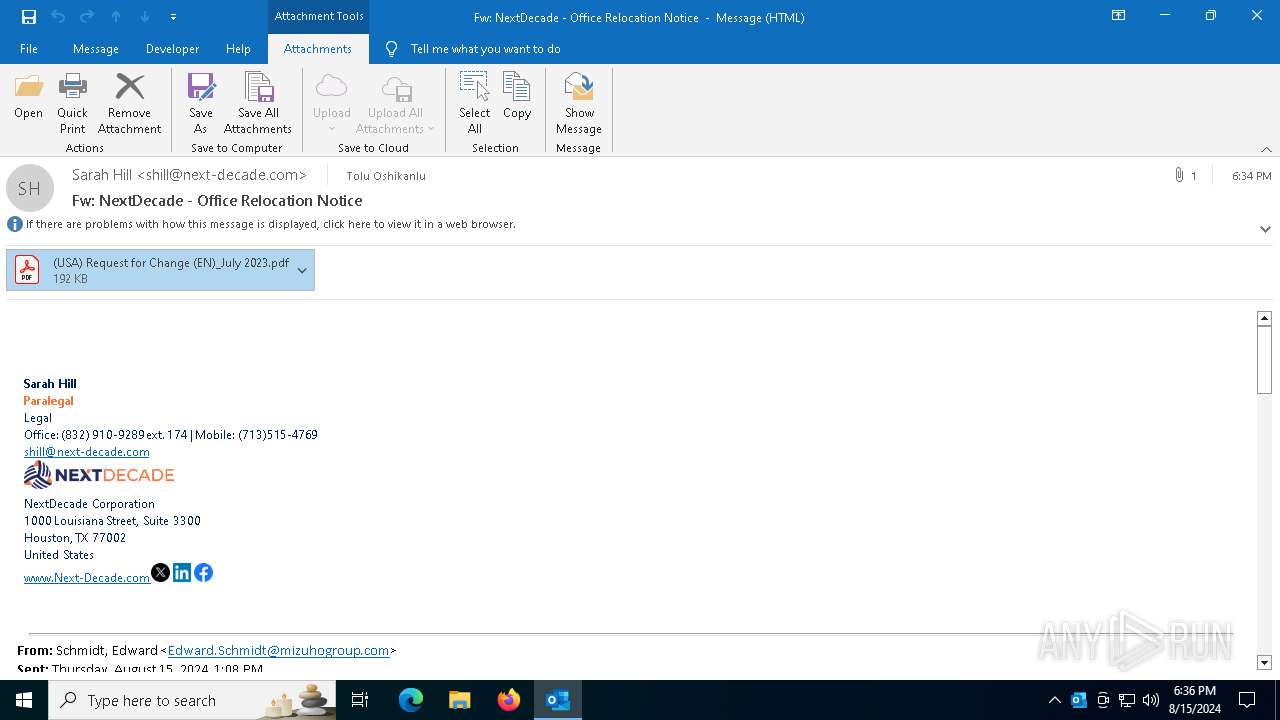Click the taskbar search box

(192, 700)
